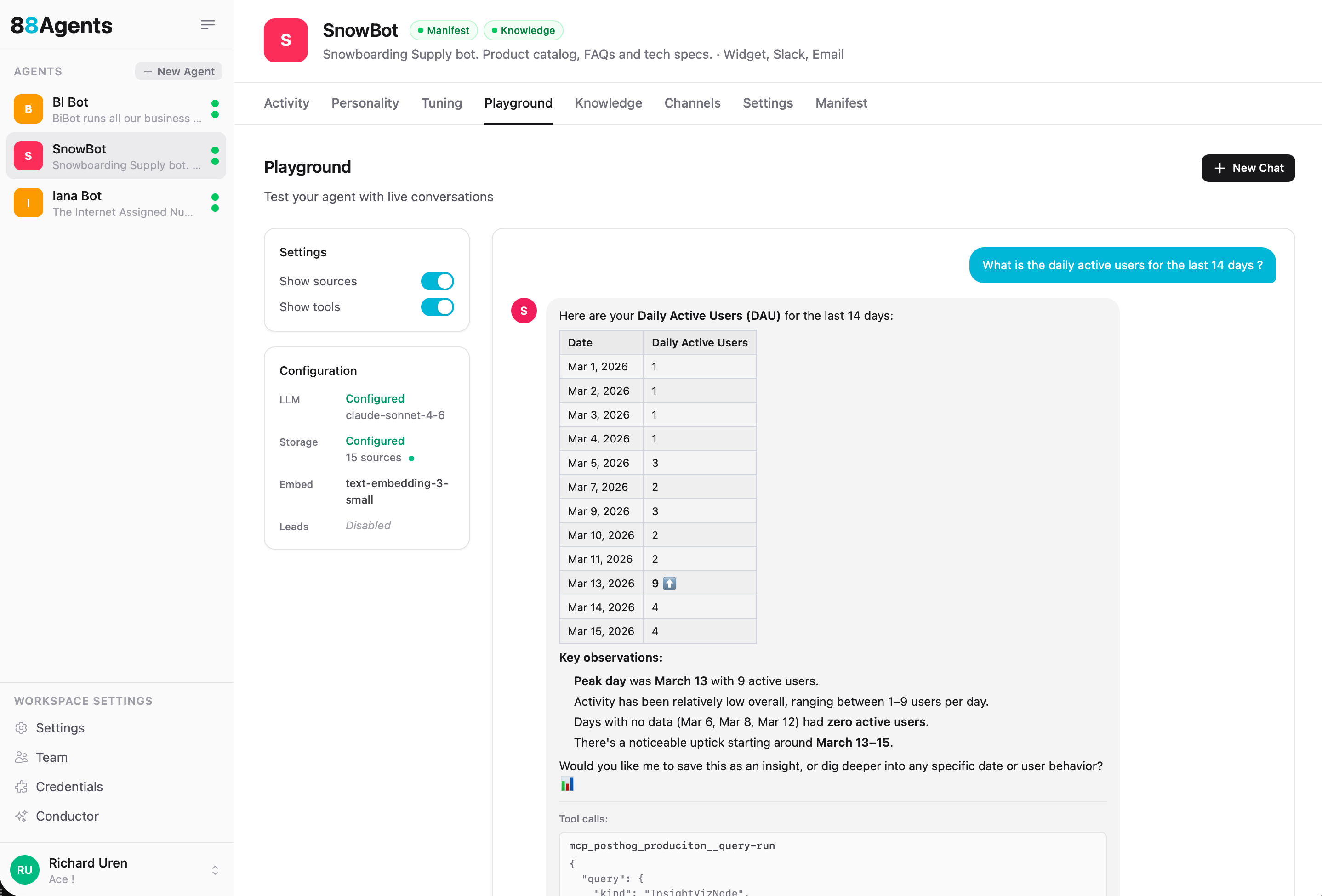The height and width of the screenshot is (896, 1322).
Task: Click the mcp_posthog query-run tool call
Action: pyautogui.click(x=671, y=845)
